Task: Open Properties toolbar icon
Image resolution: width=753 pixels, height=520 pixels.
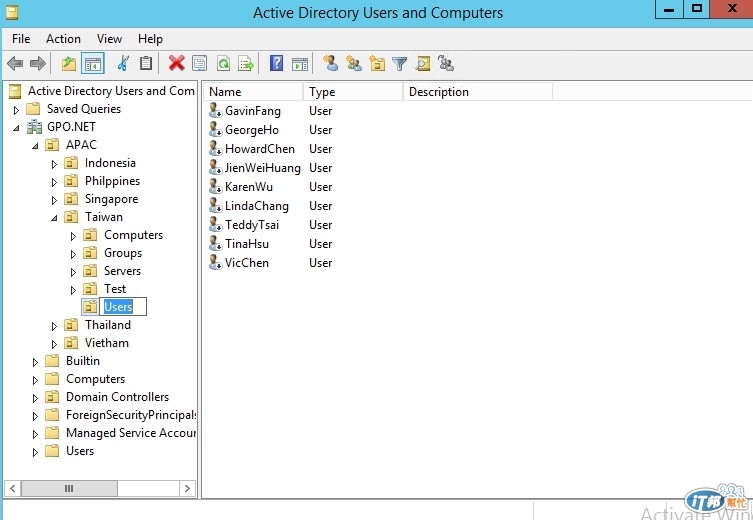Action: click(x=199, y=63)
